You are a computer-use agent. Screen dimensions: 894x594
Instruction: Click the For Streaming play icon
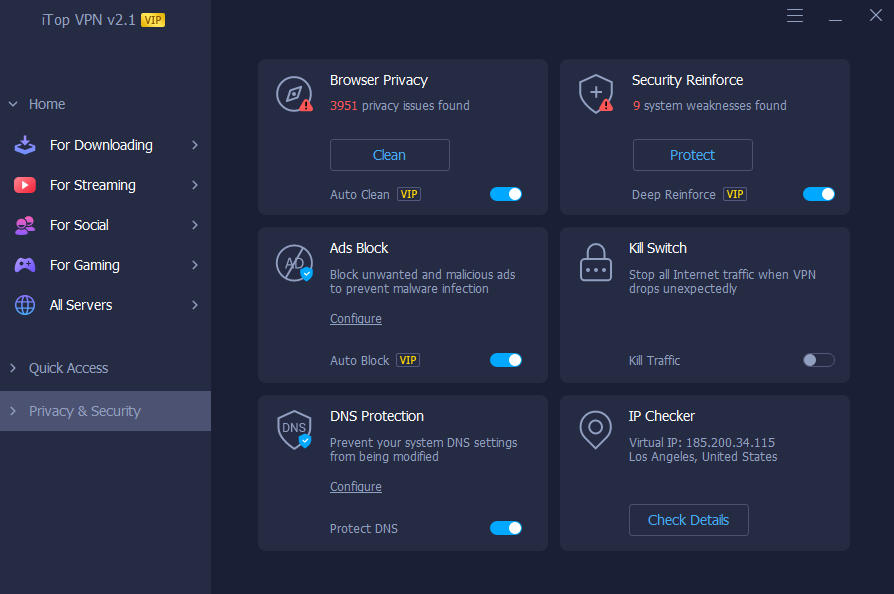25,185
